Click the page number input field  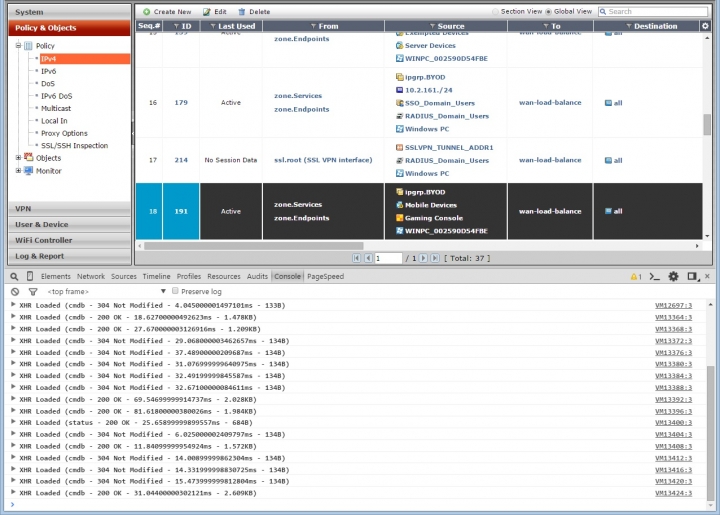click(388, 258)
